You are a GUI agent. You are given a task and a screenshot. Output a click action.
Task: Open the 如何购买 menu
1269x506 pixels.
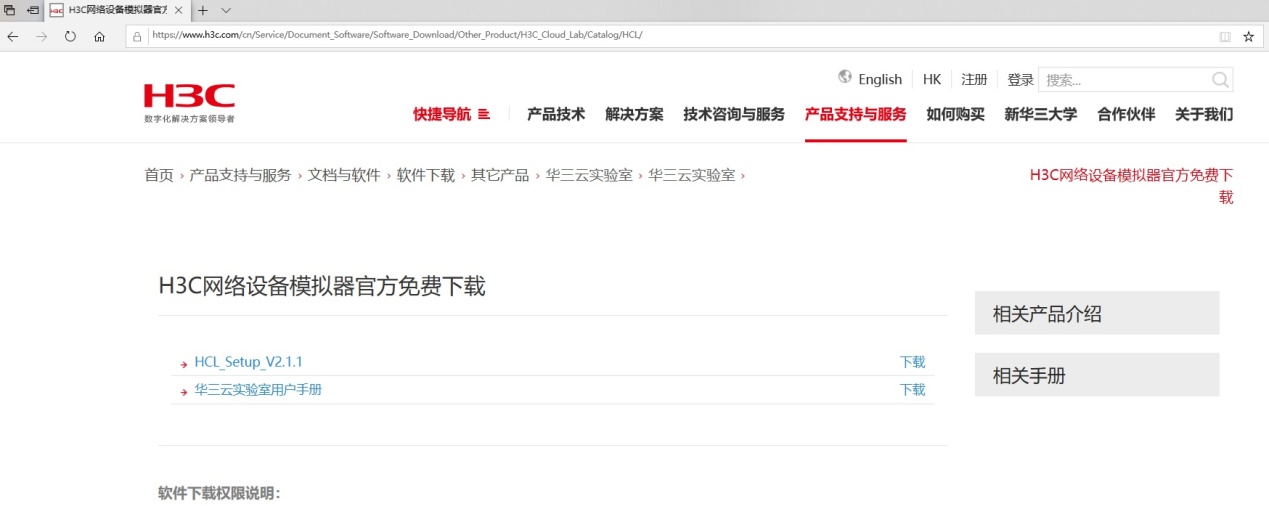pyautogui.click(x=955, y=114)
